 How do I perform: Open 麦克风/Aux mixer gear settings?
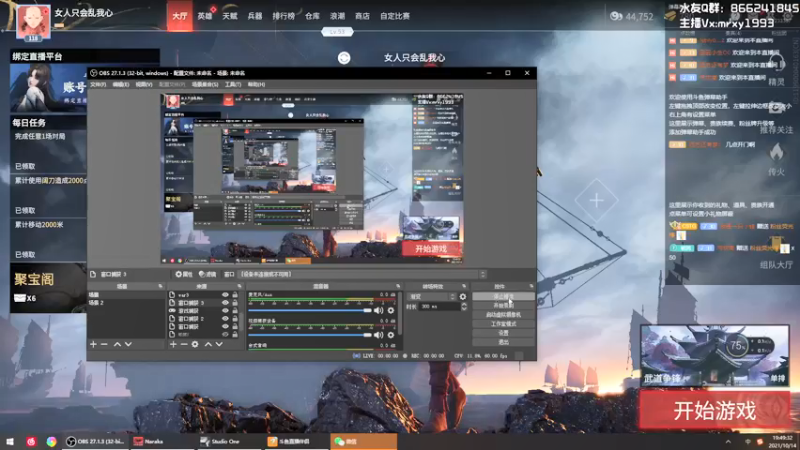click(391, 310)
